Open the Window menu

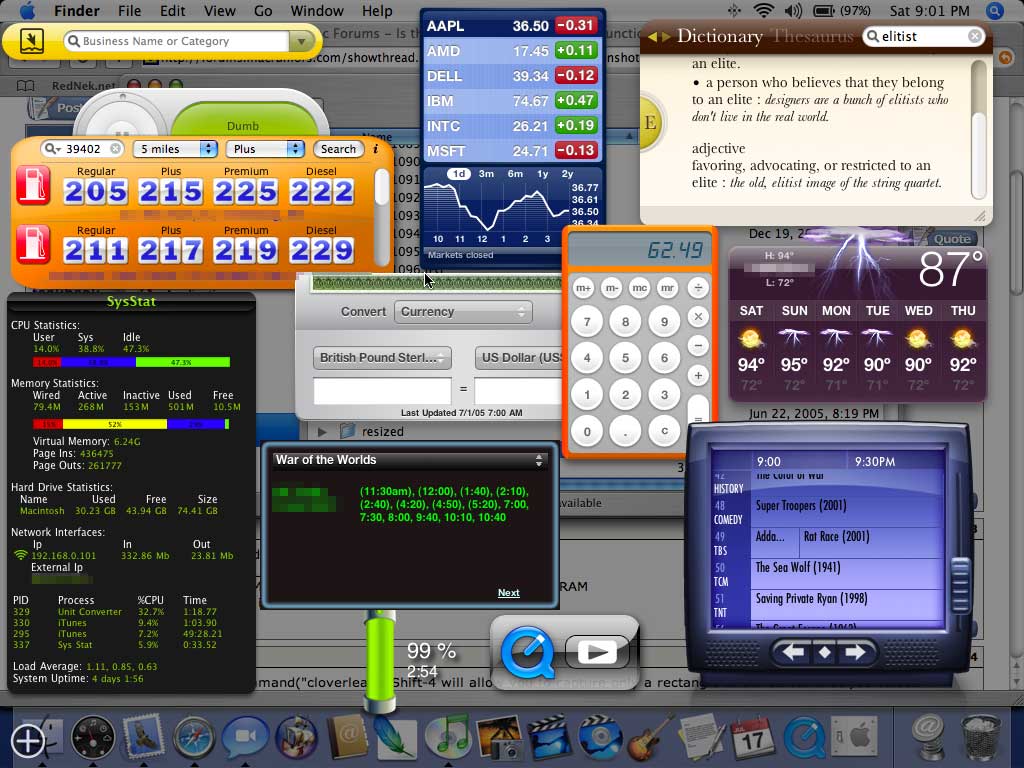(317, 11)
